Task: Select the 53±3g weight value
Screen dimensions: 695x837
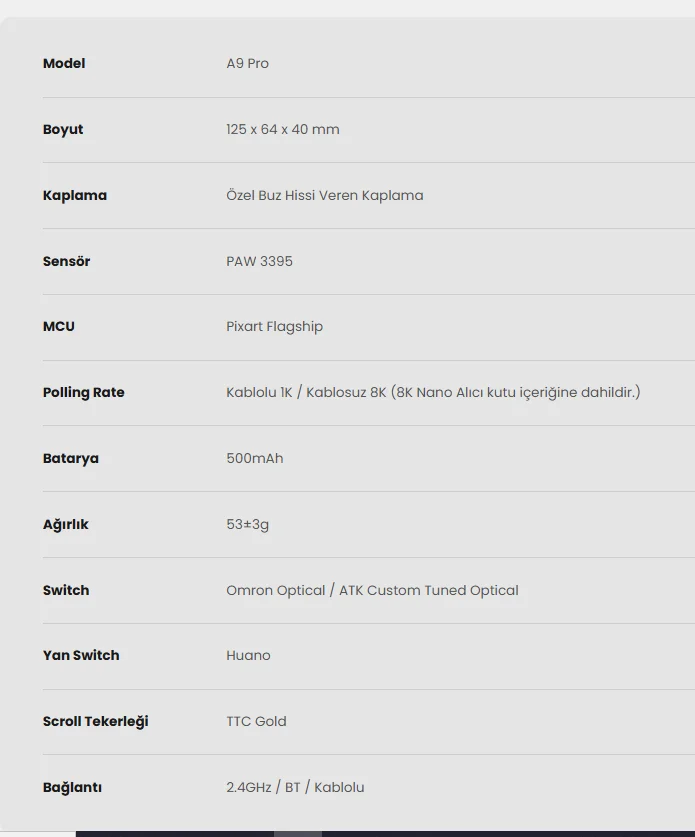Action: click(248, 525)
